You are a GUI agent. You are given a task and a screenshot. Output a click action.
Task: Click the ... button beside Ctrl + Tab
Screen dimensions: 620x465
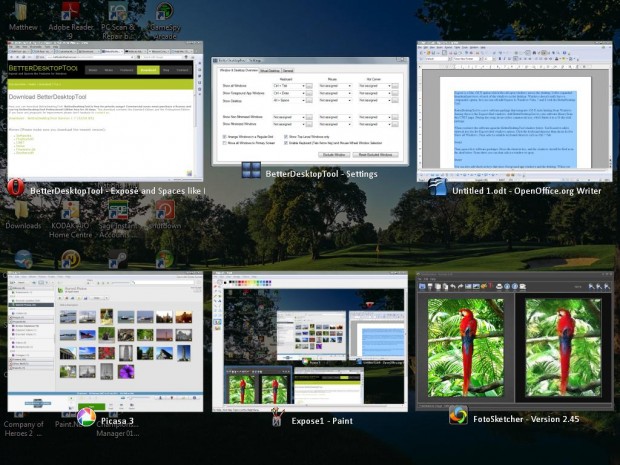coord(309,86)
